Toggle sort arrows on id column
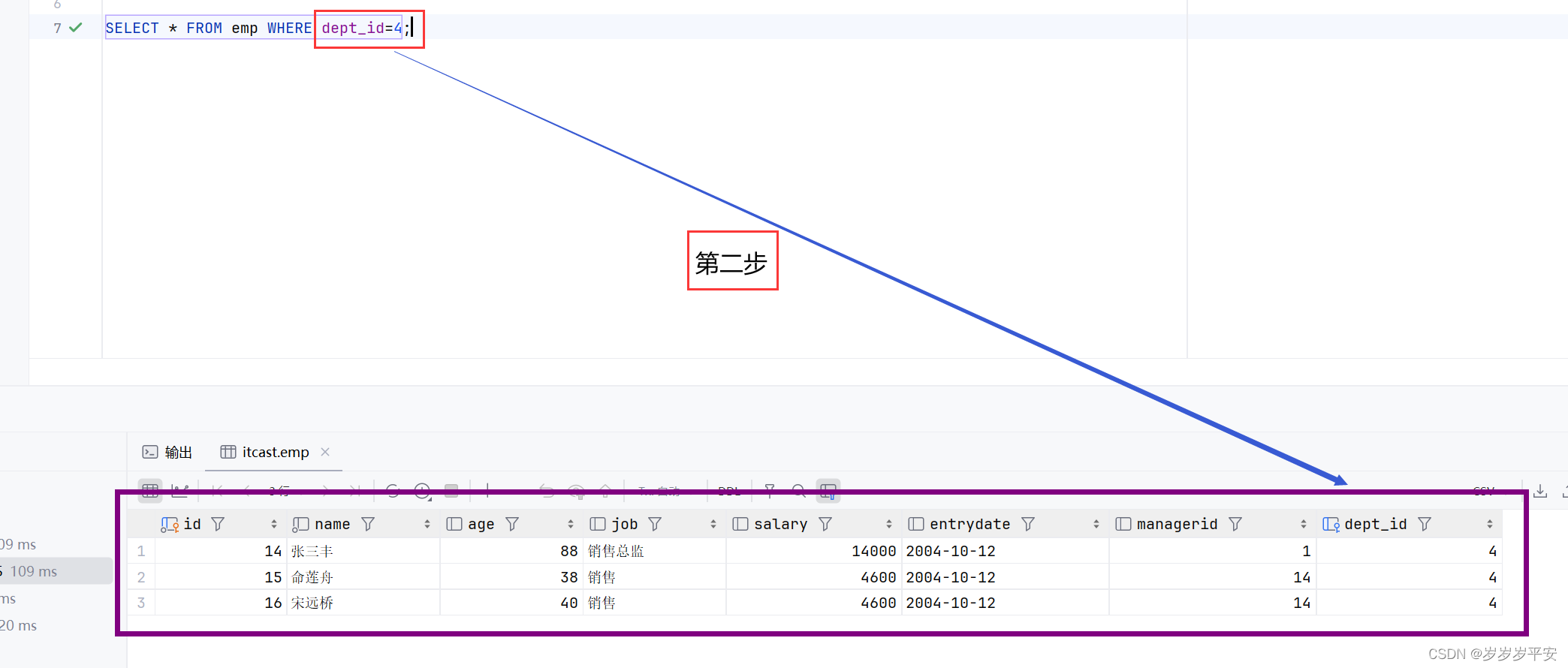This screenshot has width=1568, height=668. coord(274,524)
